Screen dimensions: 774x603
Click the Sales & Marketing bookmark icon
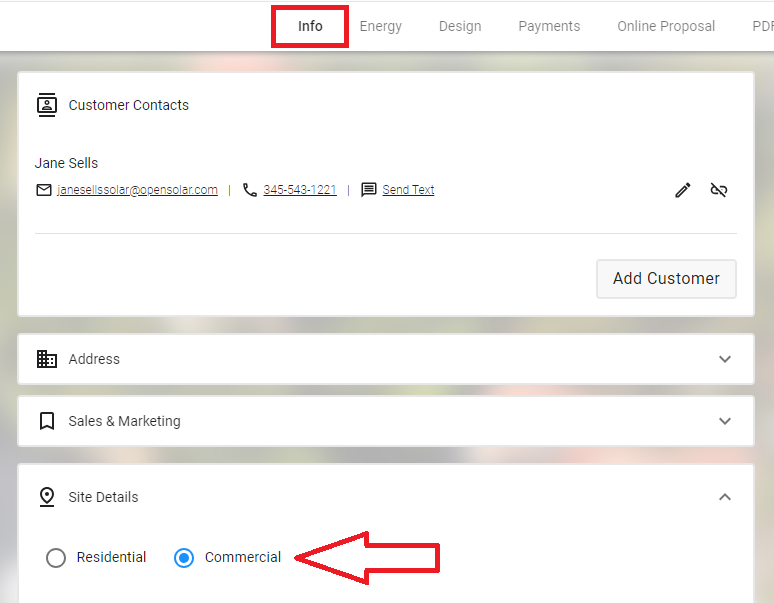tap(47, 421)
